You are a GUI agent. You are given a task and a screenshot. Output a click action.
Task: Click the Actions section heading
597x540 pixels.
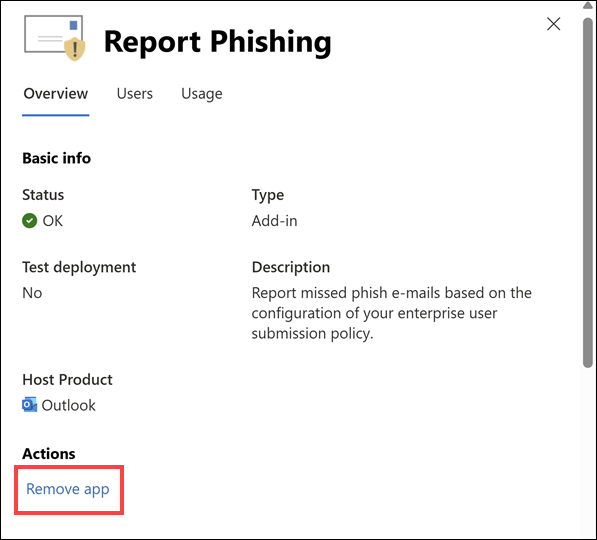coord(49,454)
